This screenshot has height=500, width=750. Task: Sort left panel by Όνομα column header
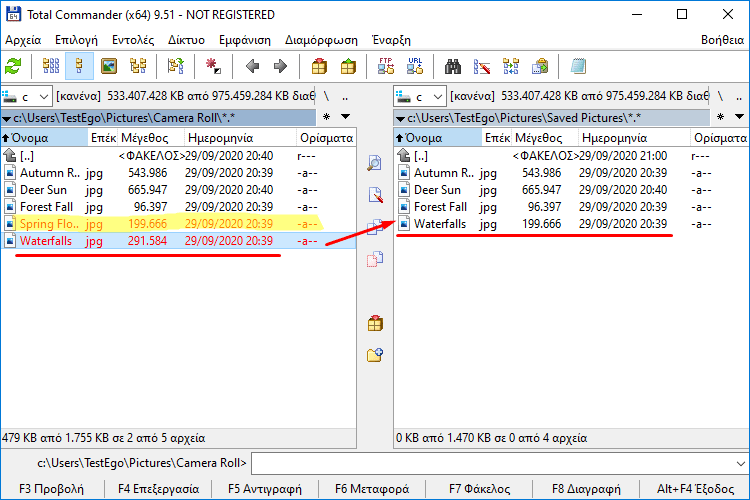tap(44, 138)
